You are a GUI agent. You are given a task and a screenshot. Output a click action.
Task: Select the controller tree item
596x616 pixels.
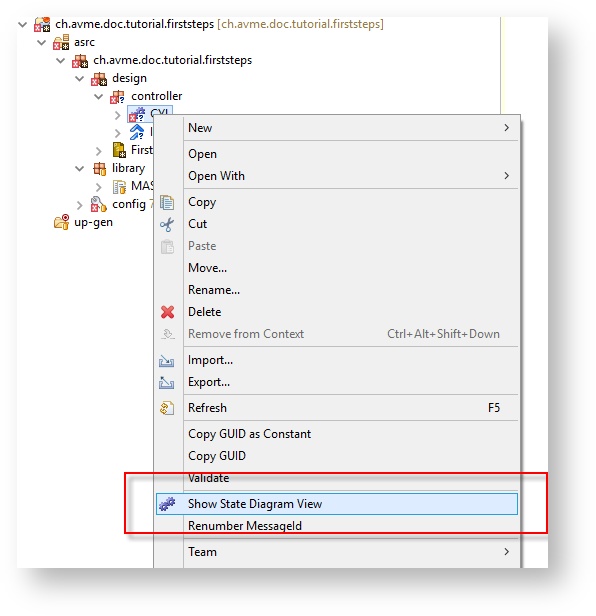click(x=156, y=96)
